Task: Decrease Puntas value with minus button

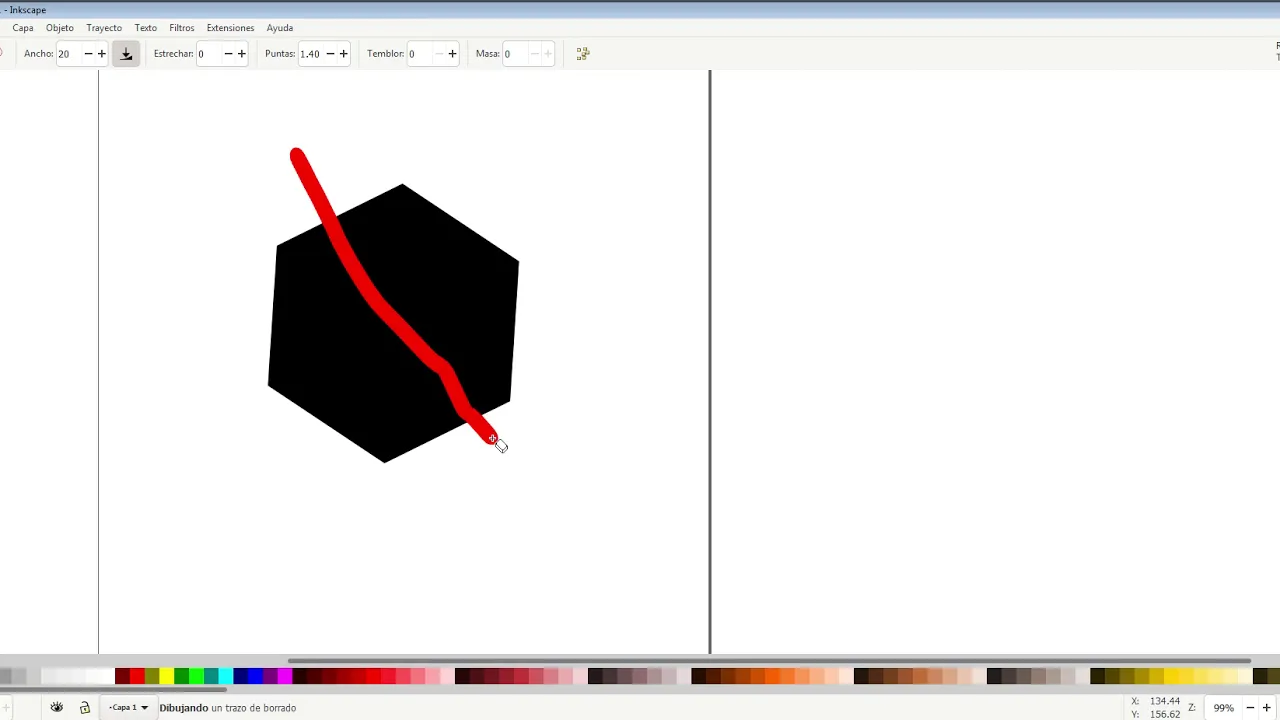Action: (330, 54)
